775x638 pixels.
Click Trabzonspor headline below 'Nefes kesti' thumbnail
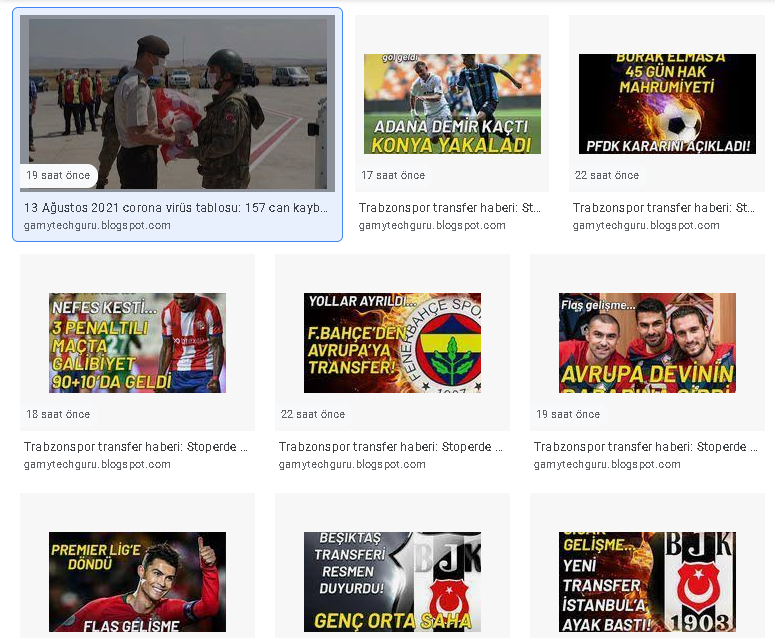(x=136, y=447)
